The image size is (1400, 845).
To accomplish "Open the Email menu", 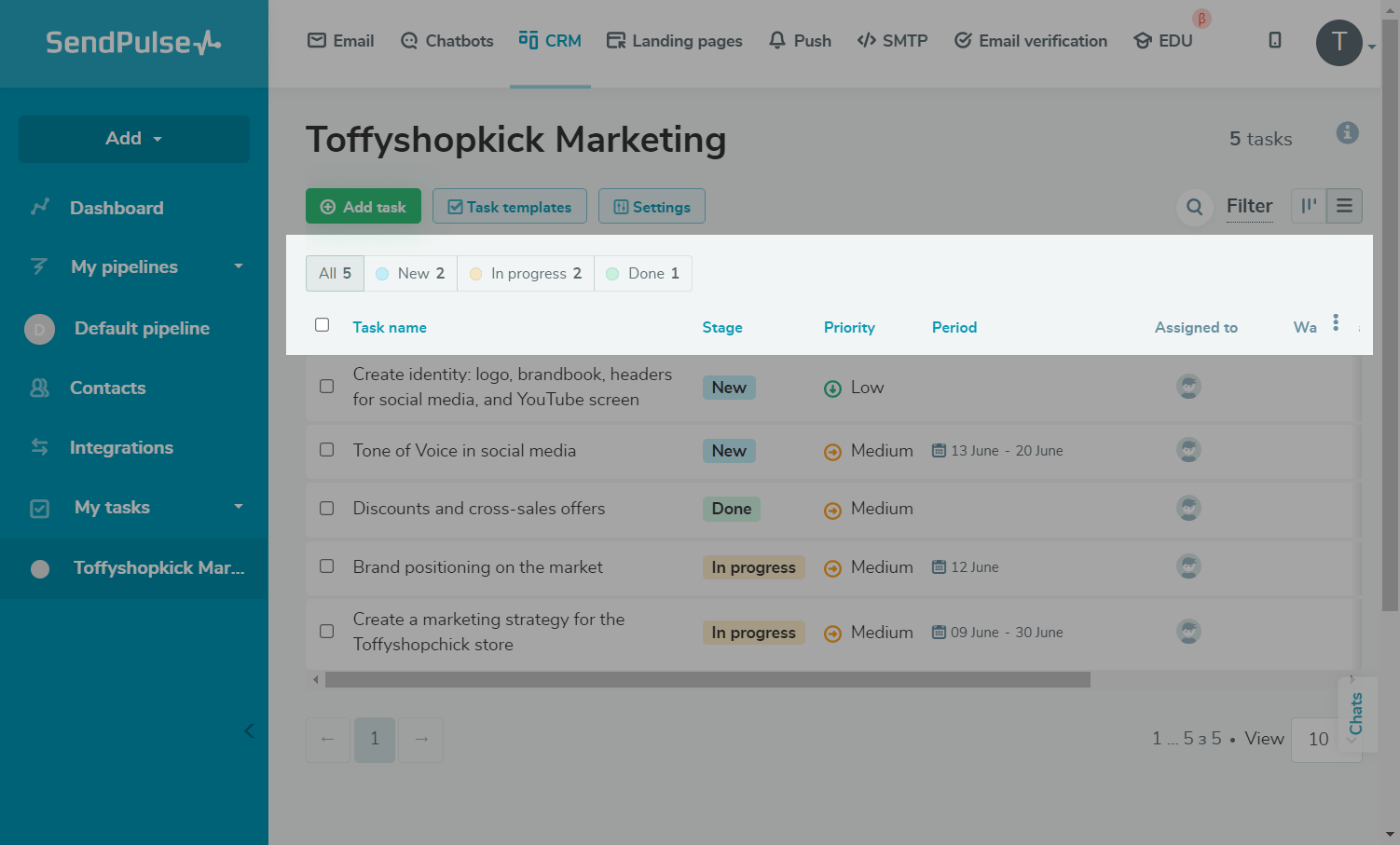I will tap(341, 41).
